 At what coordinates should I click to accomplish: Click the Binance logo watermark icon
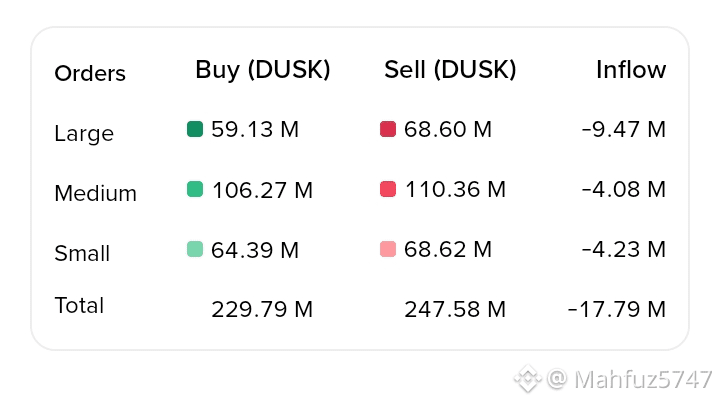pyautogui.click(x=528, y=379)
